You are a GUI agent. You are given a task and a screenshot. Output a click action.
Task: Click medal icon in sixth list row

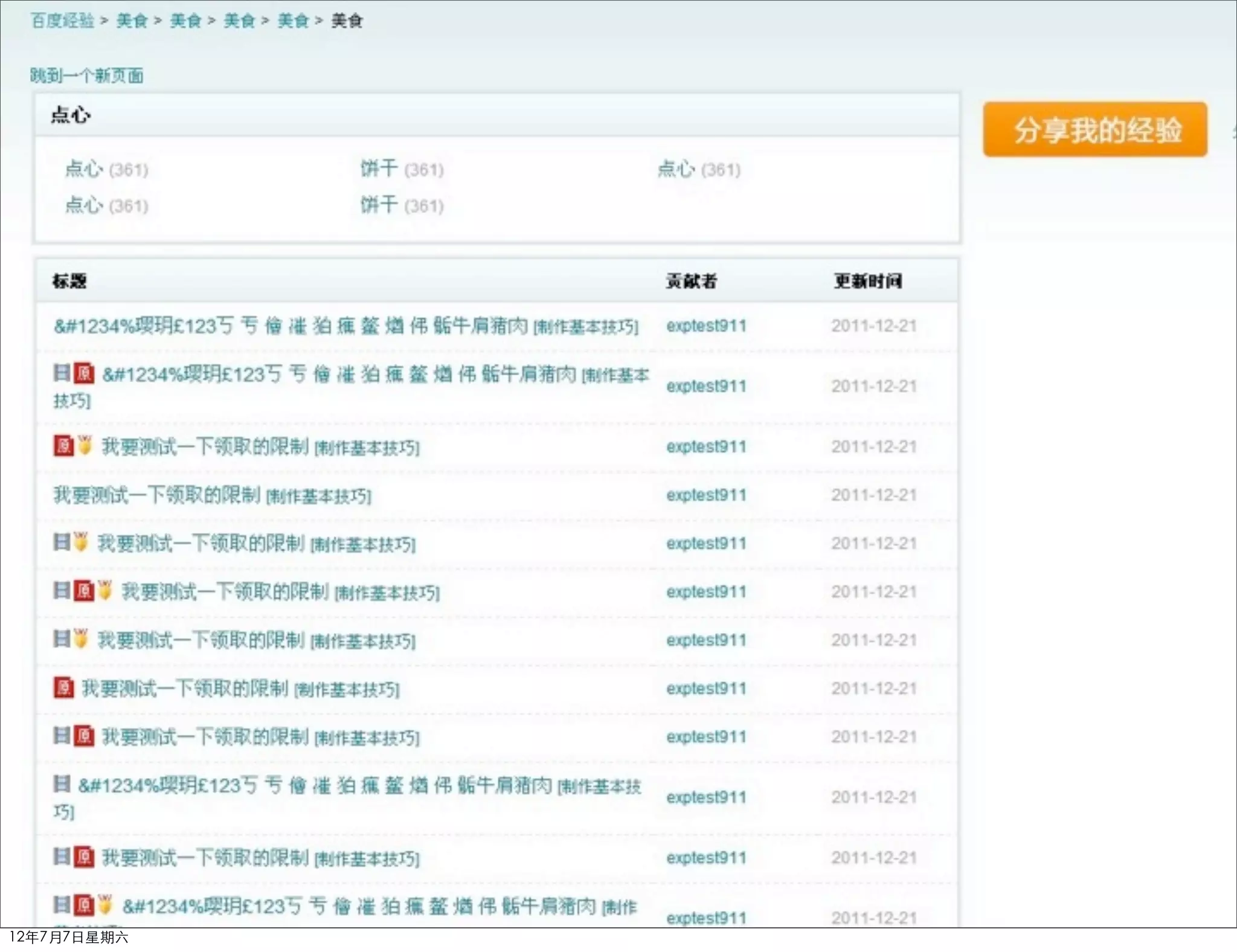(x=105, y=590)
